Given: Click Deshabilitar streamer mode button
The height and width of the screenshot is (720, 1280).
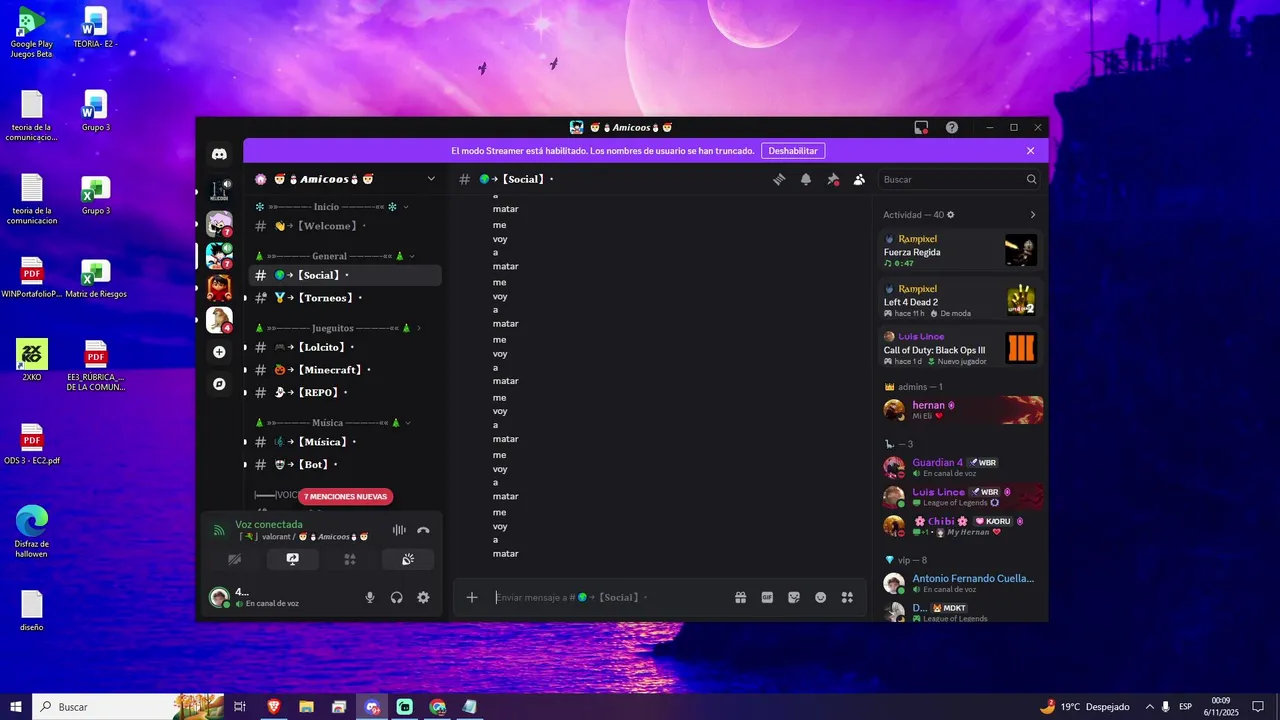Looking at the screenshot, I should click(x=793, y=151).
